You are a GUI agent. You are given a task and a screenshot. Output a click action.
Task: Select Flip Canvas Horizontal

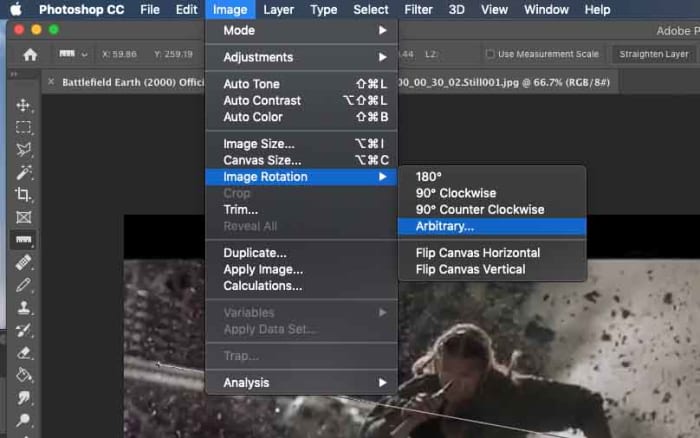coord(477,253)
